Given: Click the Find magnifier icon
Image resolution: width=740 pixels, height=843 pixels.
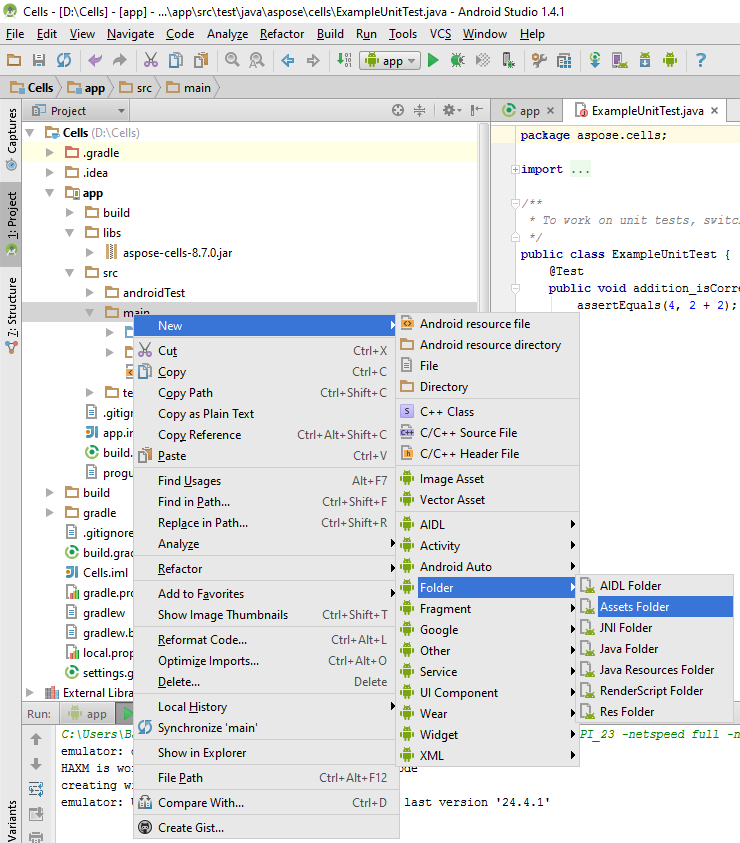Looking at the screenshot, I should click(232, 60).
